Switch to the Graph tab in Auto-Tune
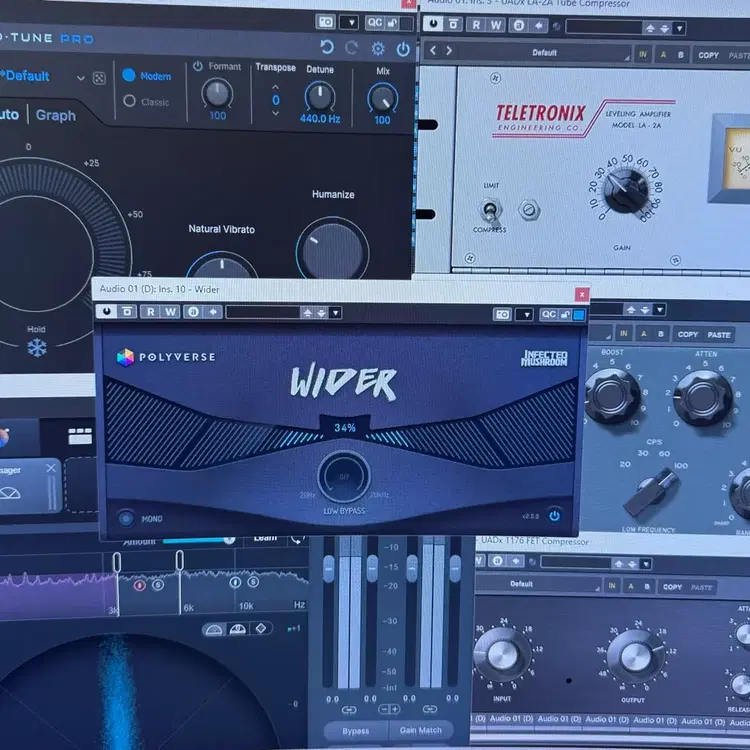 (56, 115)
